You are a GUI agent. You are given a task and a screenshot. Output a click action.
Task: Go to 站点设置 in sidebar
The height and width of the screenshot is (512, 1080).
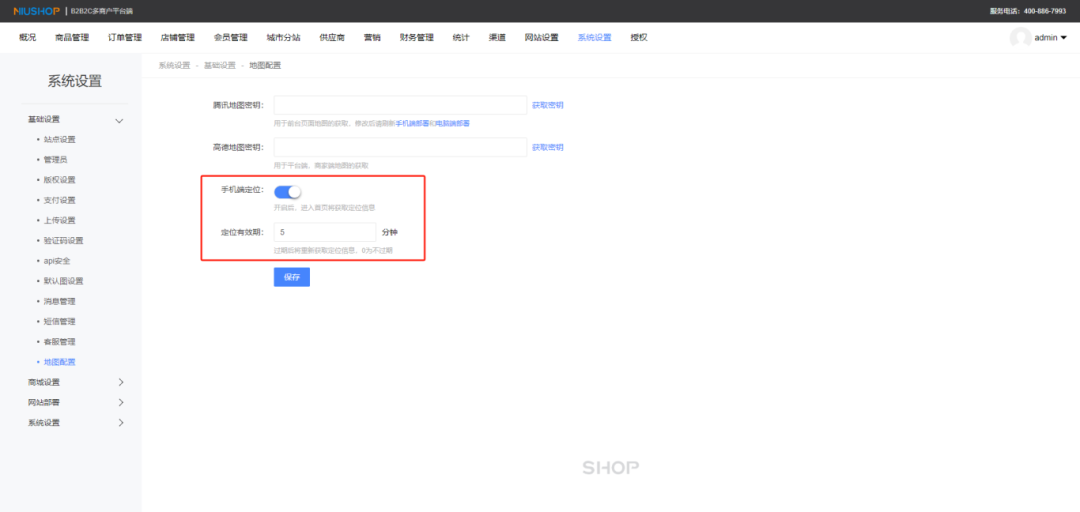59,139
